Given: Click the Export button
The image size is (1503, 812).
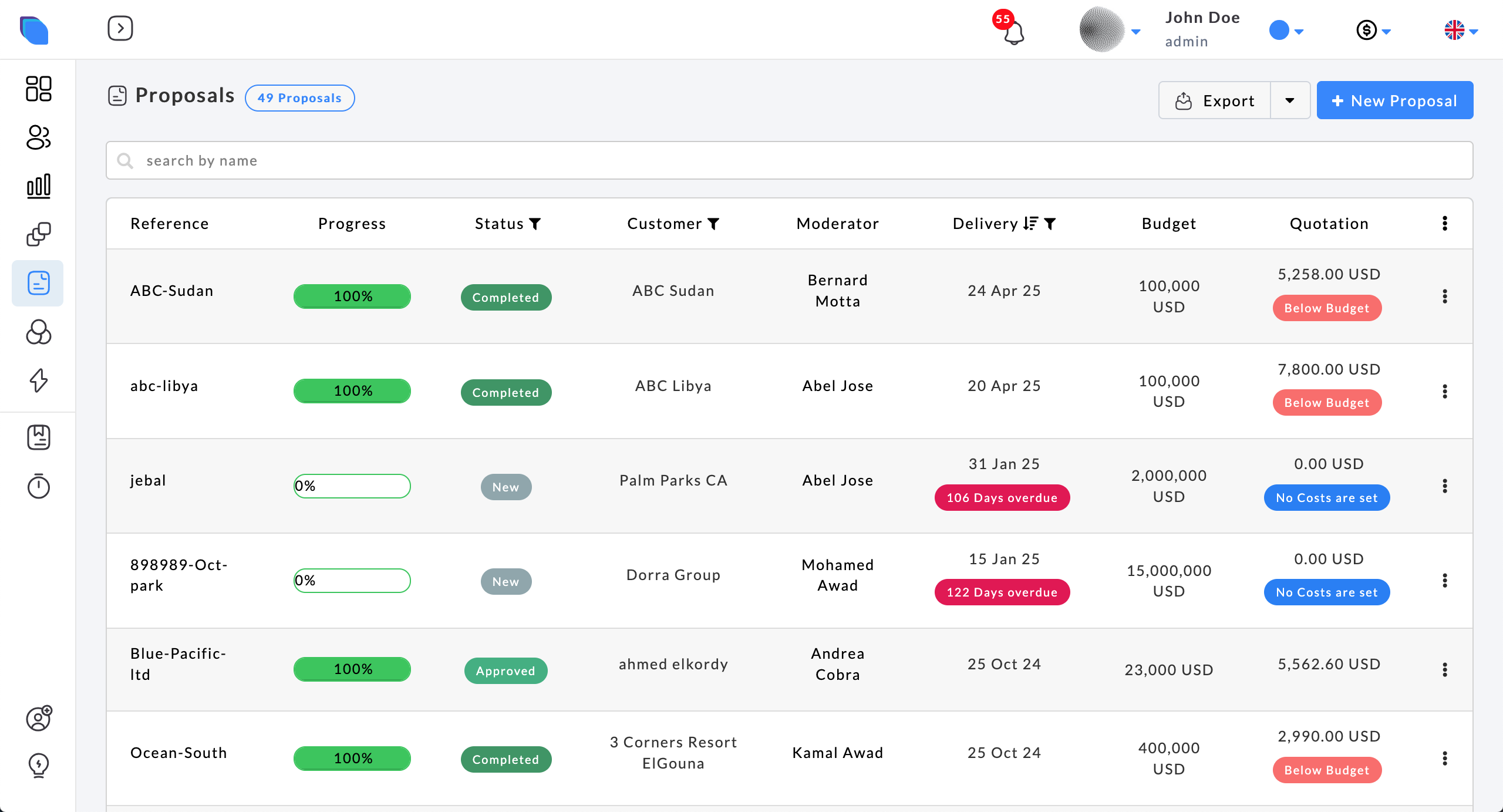Looking at the screenshot, I should [x=1215, y=100].
